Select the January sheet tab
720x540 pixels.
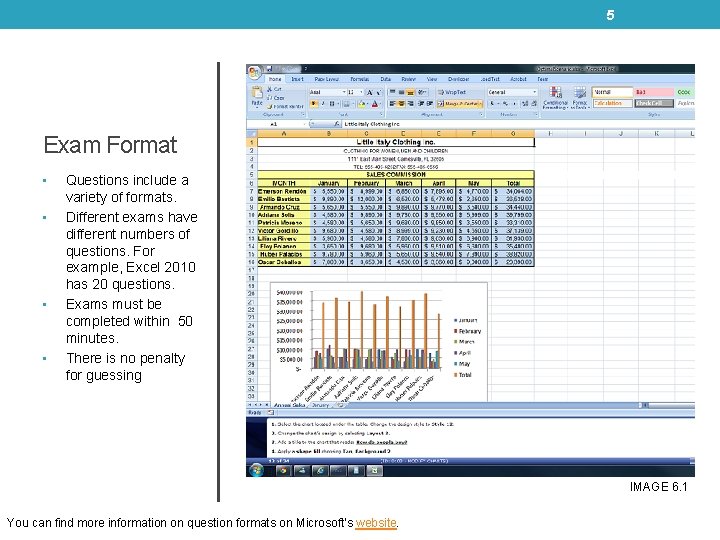pyautogui.click(x=320, y=405)
